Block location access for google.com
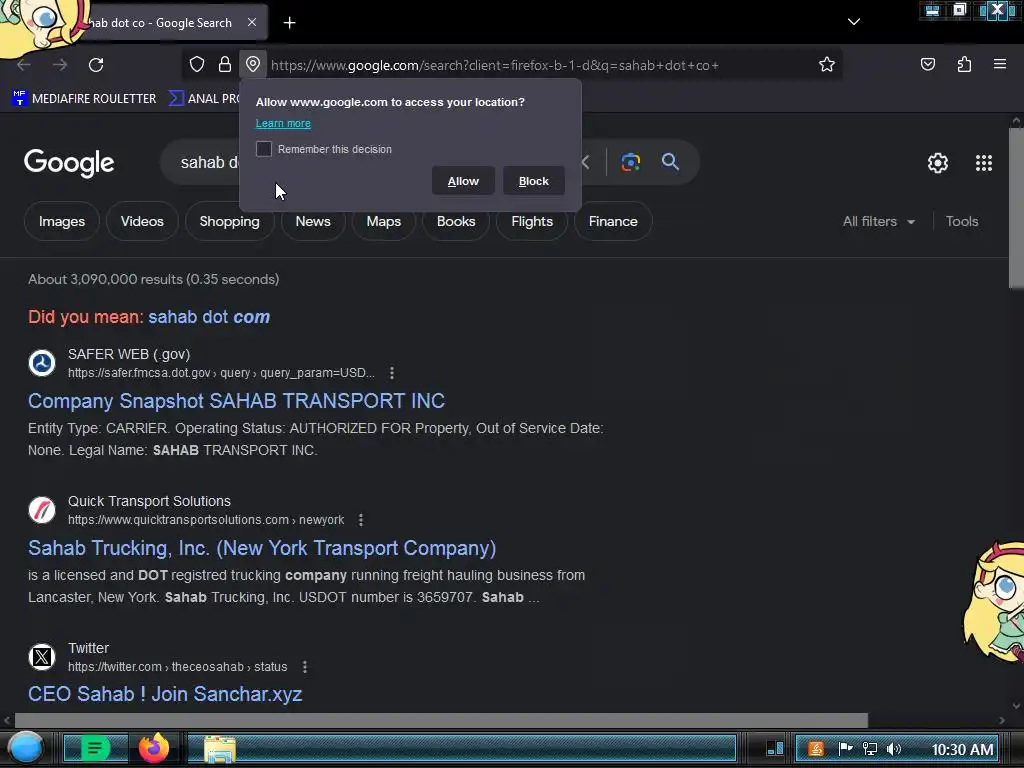The height and width of the screenshot is (768, 1024). [x=534, y=181]
